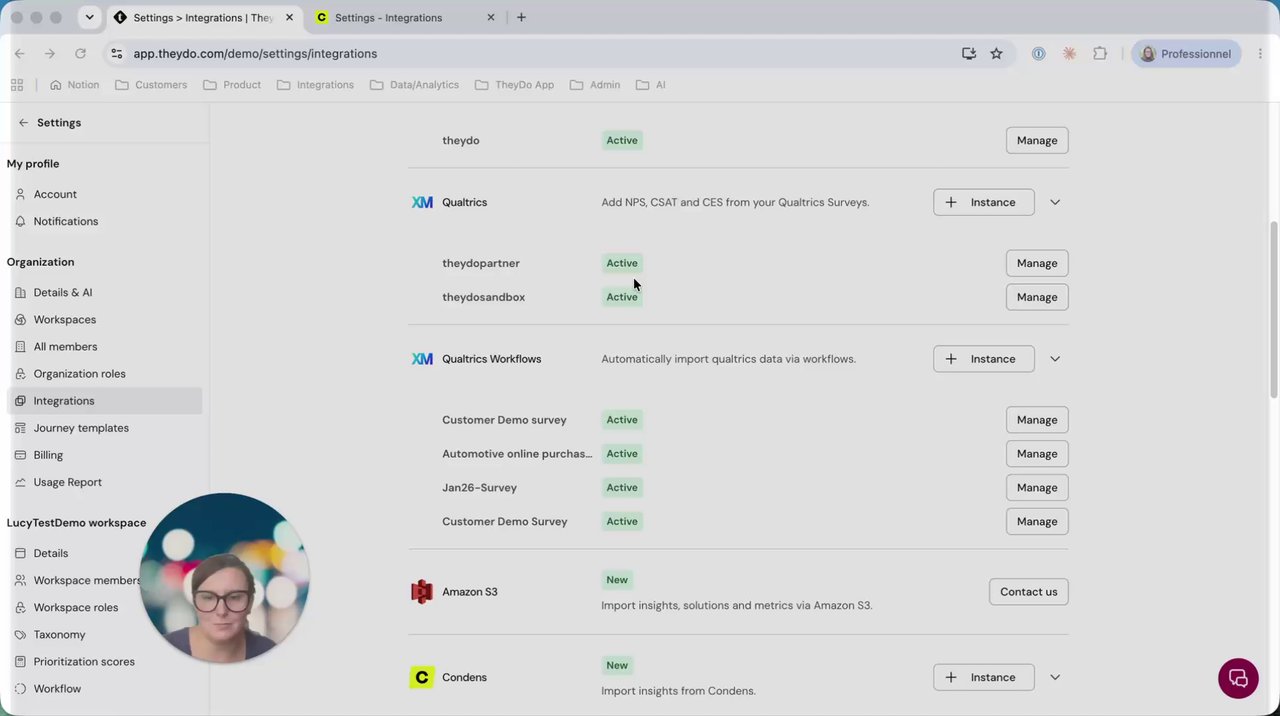
Task: Expand the Condens integration chevron
Action: click(x=1055, y=677)
